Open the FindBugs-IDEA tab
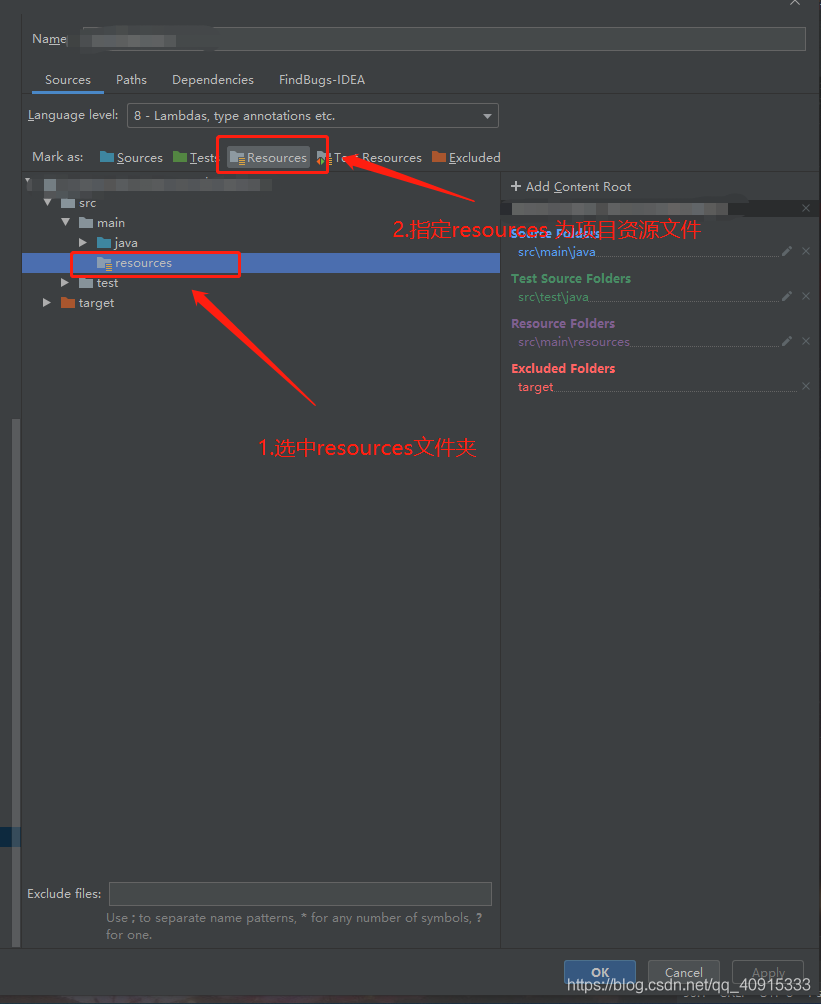821x1004 pixels. [x=322, y=79]
